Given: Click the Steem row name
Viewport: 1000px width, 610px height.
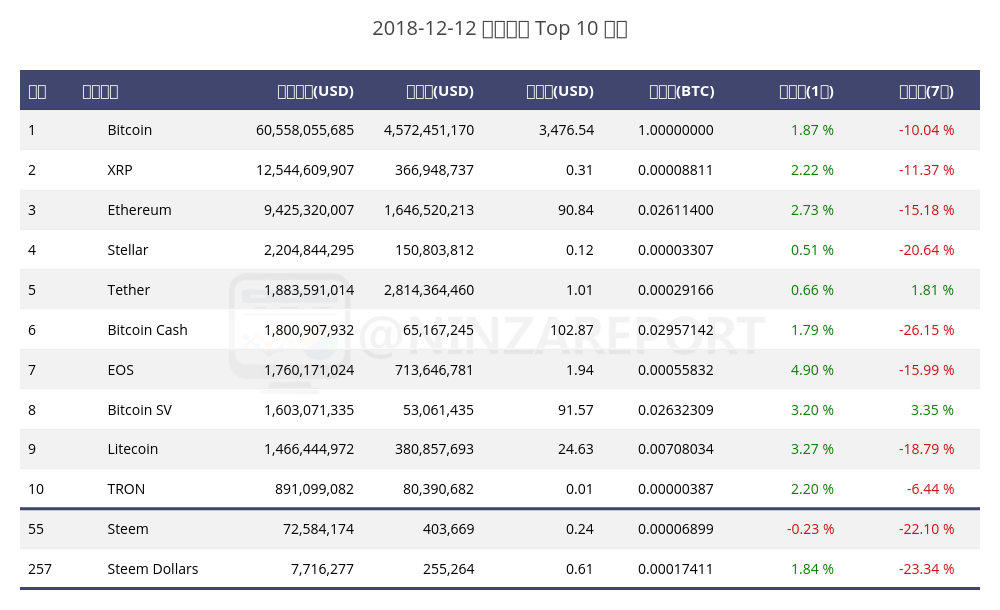Looking at the screenshot, I should [128, 529].
